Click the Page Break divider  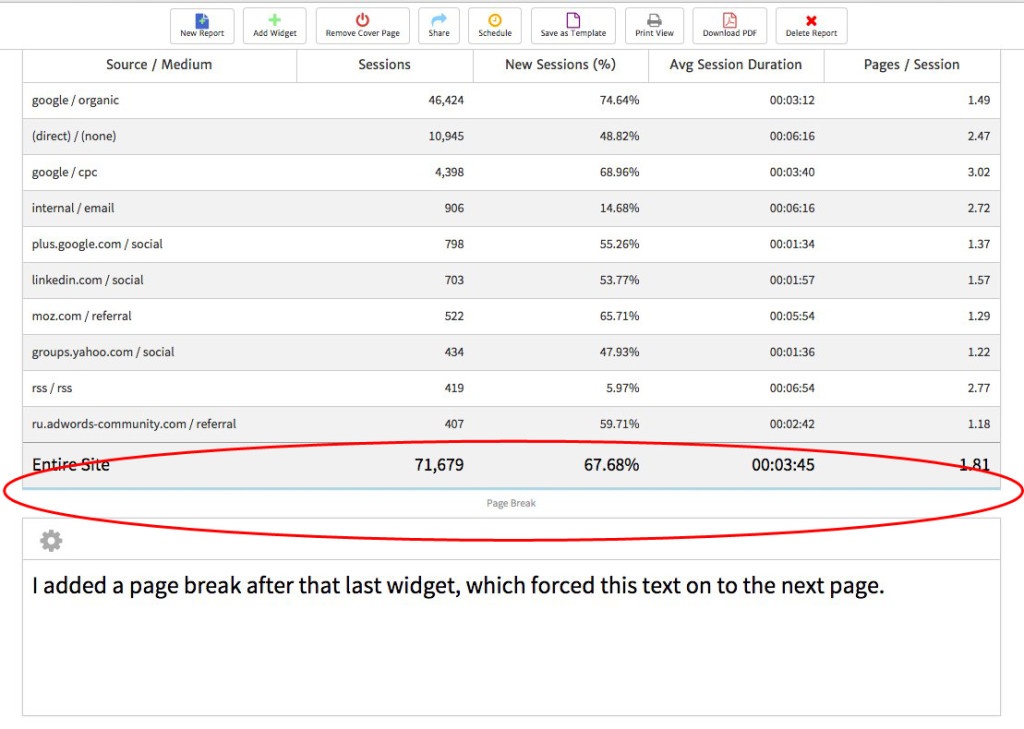512,503
